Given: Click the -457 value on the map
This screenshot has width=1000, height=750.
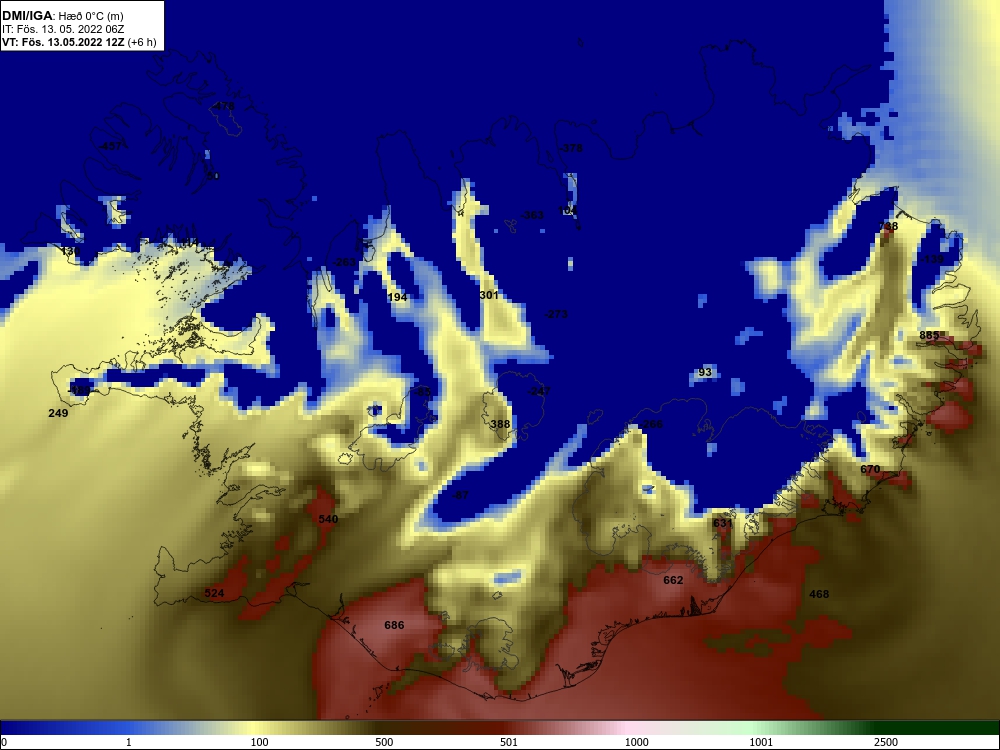Looking at the screenshot, I should coord(110,146).
